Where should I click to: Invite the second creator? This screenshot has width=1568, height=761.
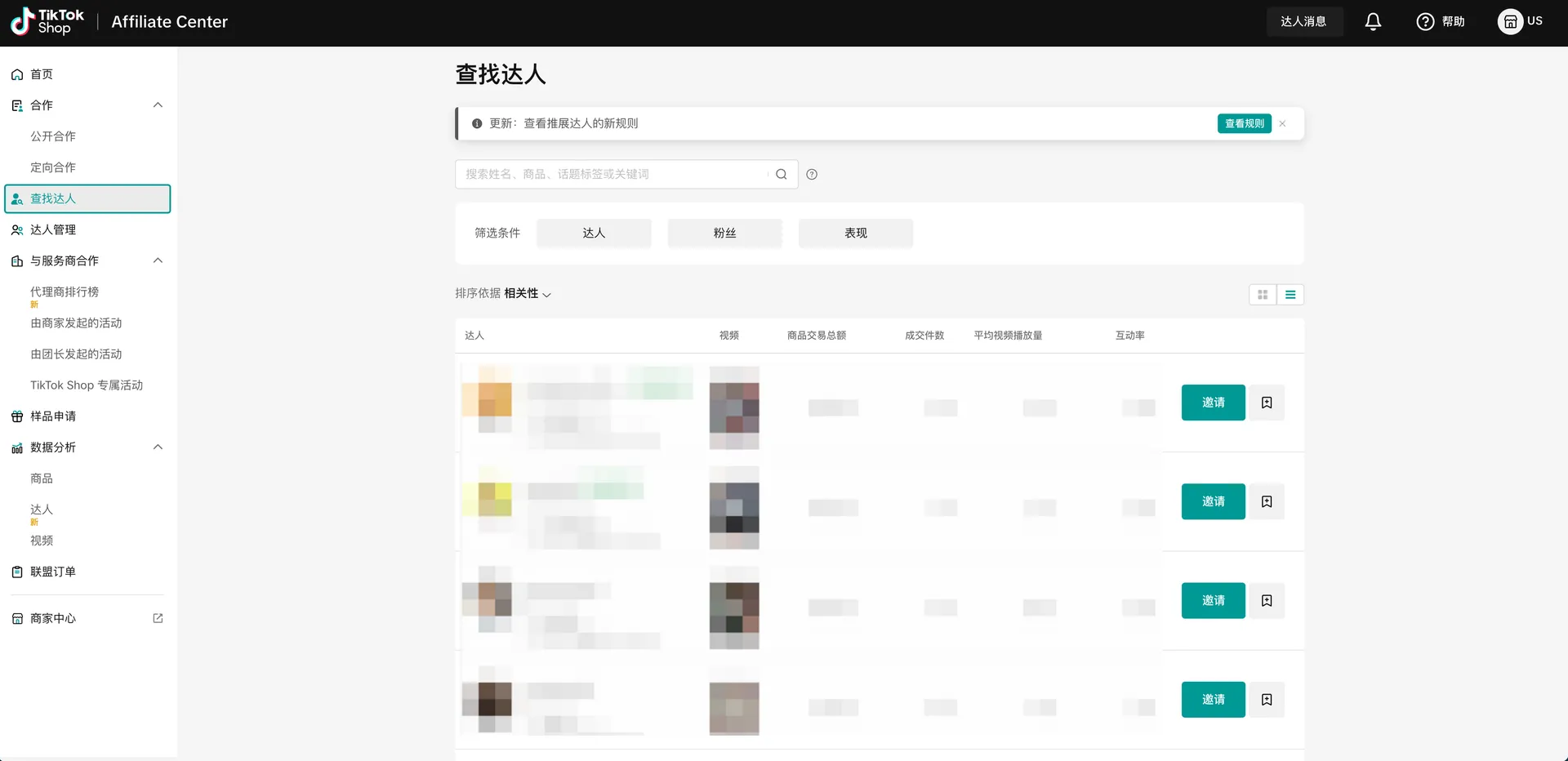tap(1214, 501)
